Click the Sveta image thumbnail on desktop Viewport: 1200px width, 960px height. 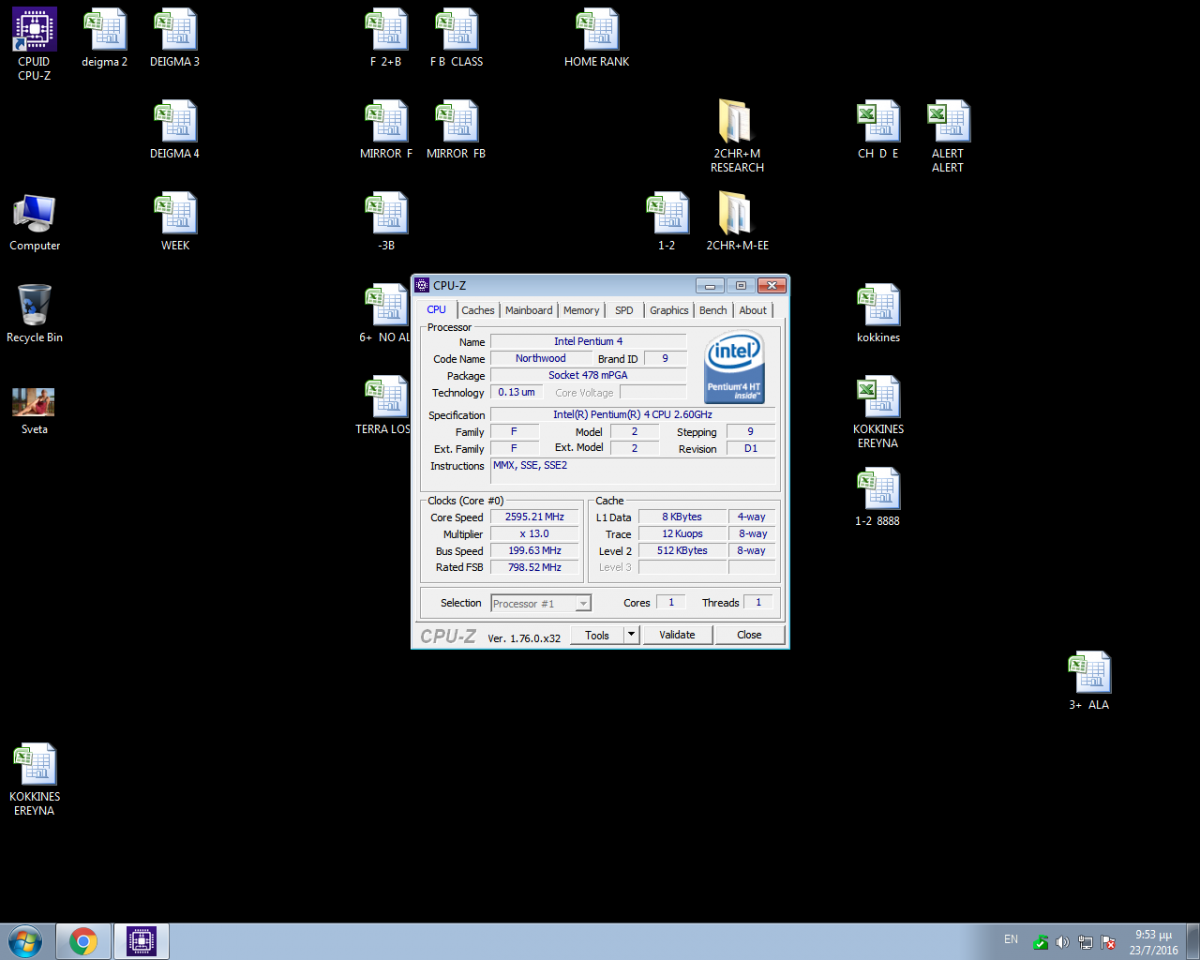coord(34,402)
